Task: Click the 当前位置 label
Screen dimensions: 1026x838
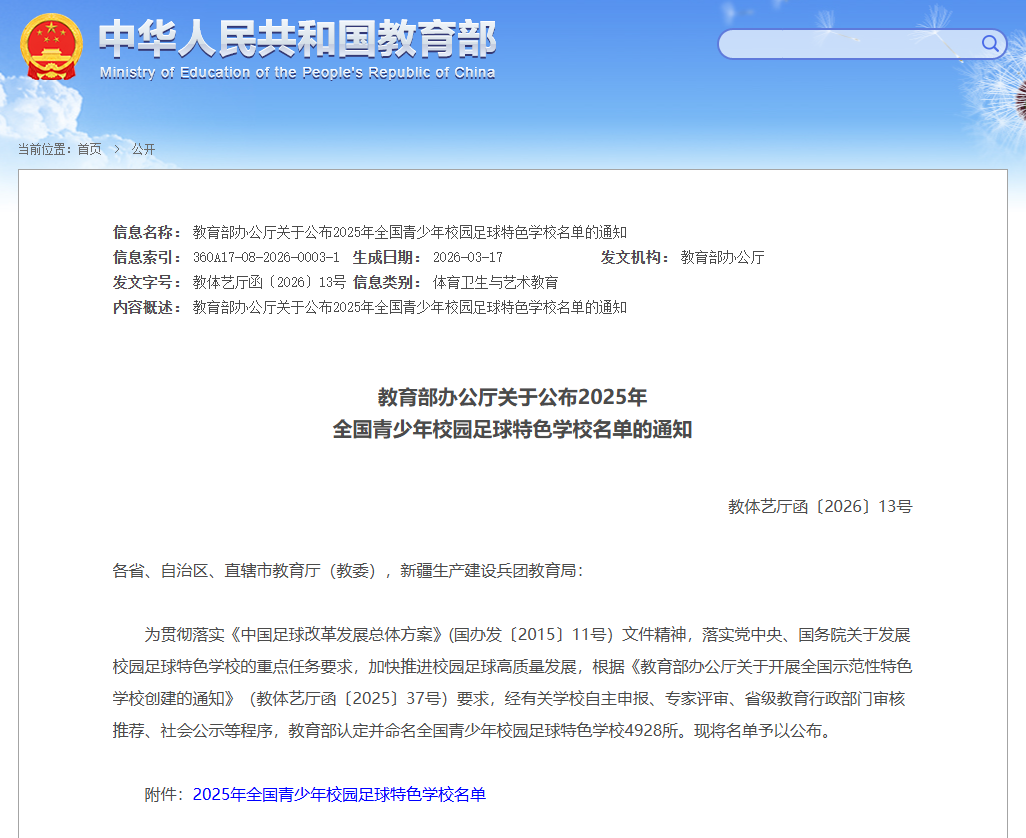Action: pos(44,149)
